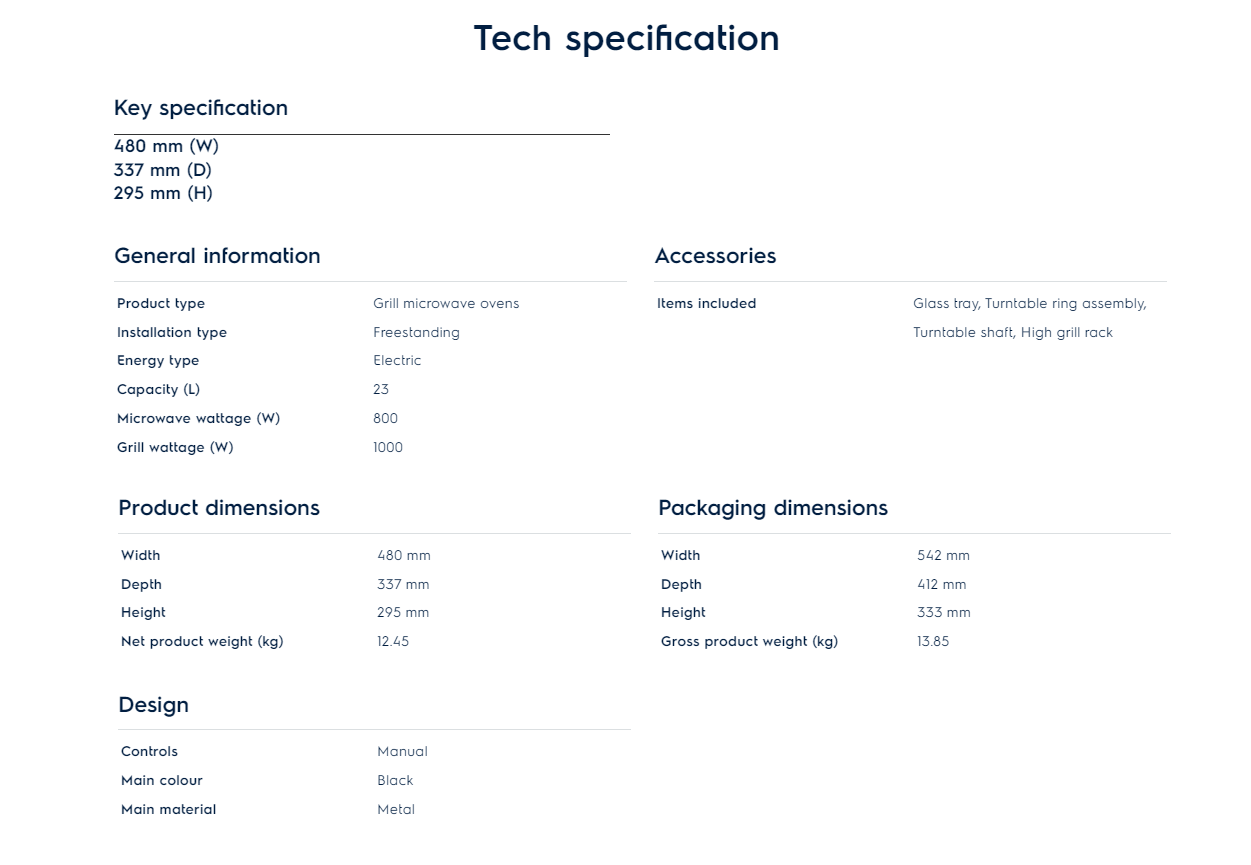This screenshot has height=865, width=1251.
Task: Click the packaging width value 542 mm
Action: coord(943,556)
